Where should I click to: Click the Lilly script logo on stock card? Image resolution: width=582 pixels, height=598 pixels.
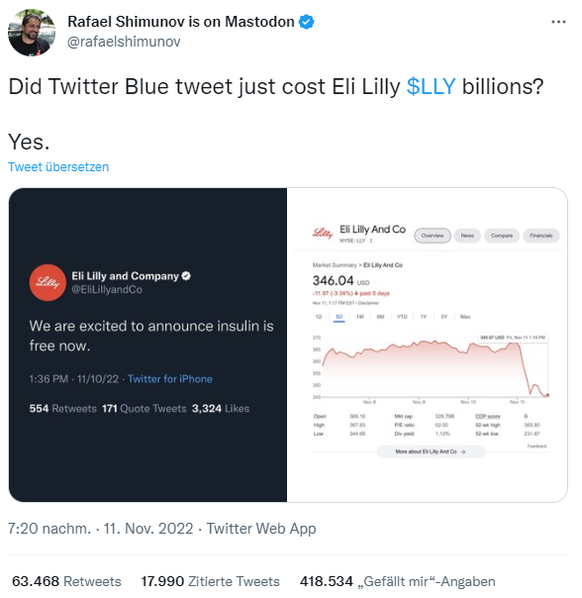tap(323, 233)
